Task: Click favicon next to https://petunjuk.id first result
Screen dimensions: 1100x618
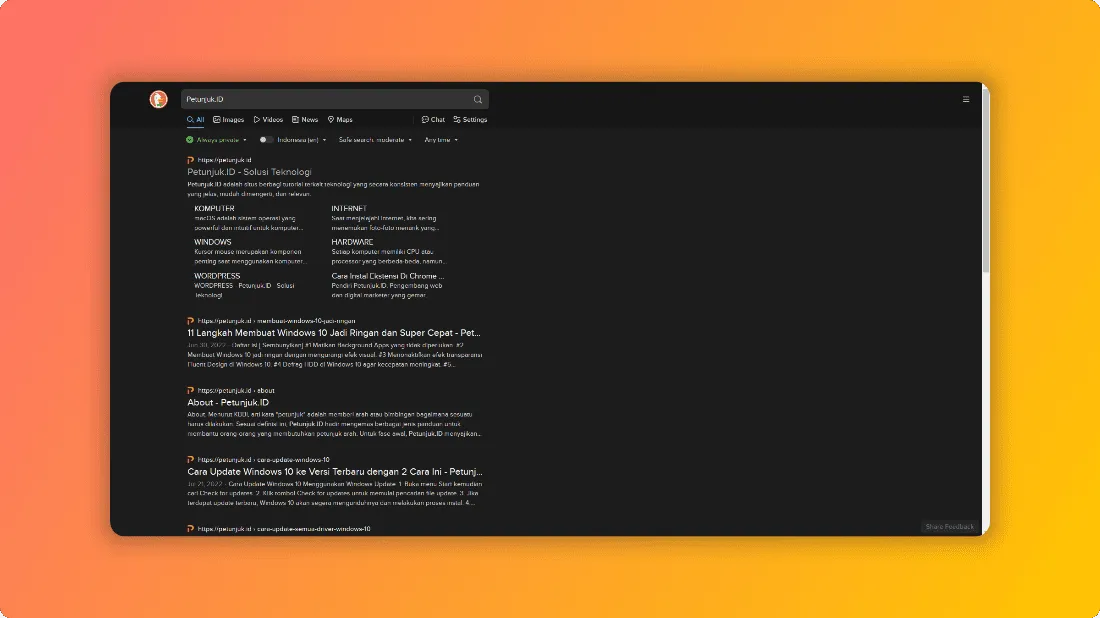Action: pos(190,160)
